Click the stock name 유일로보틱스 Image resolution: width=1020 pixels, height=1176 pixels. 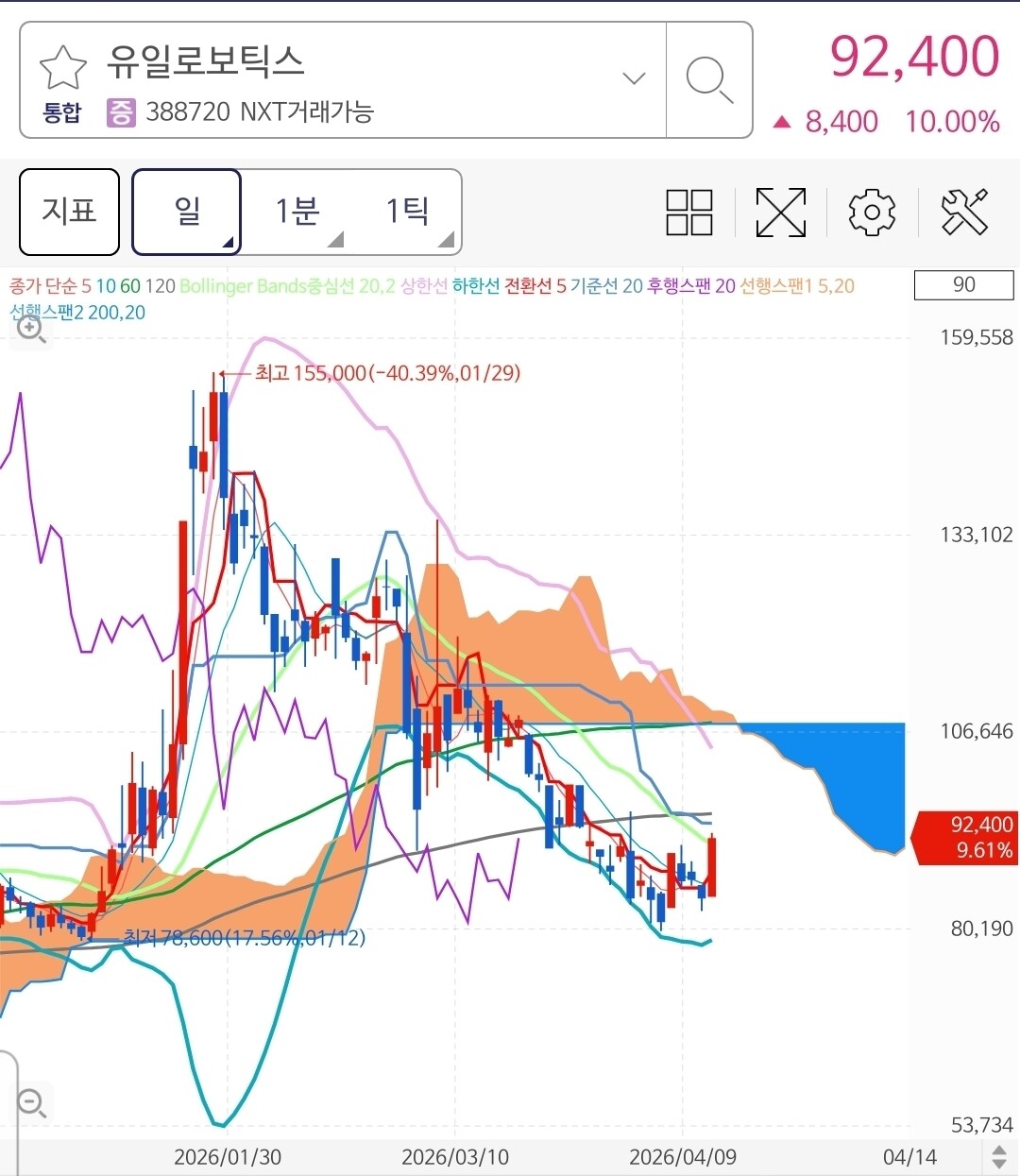click(x=205, y=61)
